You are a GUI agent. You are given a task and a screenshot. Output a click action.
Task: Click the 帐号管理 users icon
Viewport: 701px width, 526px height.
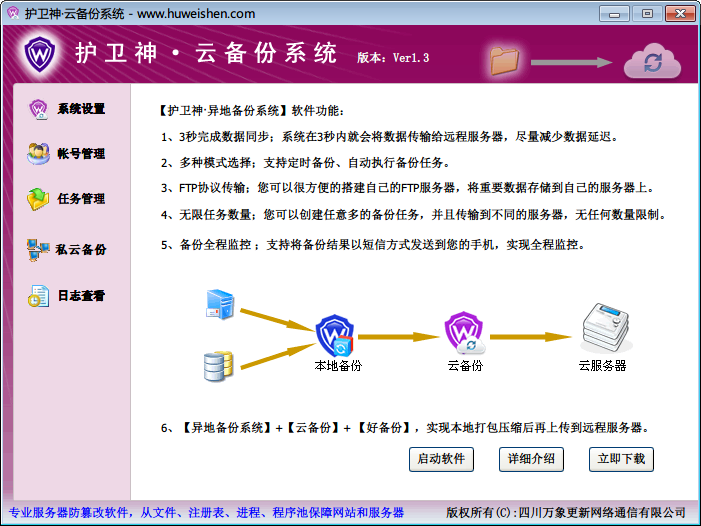click(39, 154)
